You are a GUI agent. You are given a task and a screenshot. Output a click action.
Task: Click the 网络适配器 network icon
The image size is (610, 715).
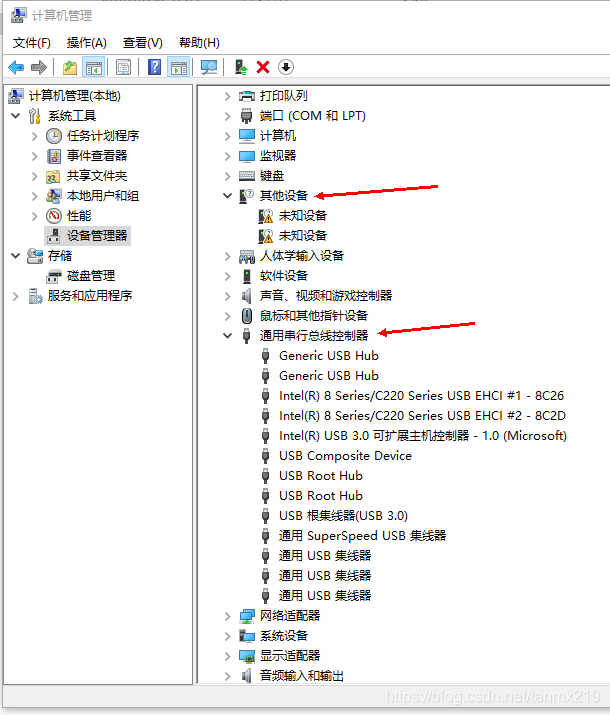pos(247,616)
